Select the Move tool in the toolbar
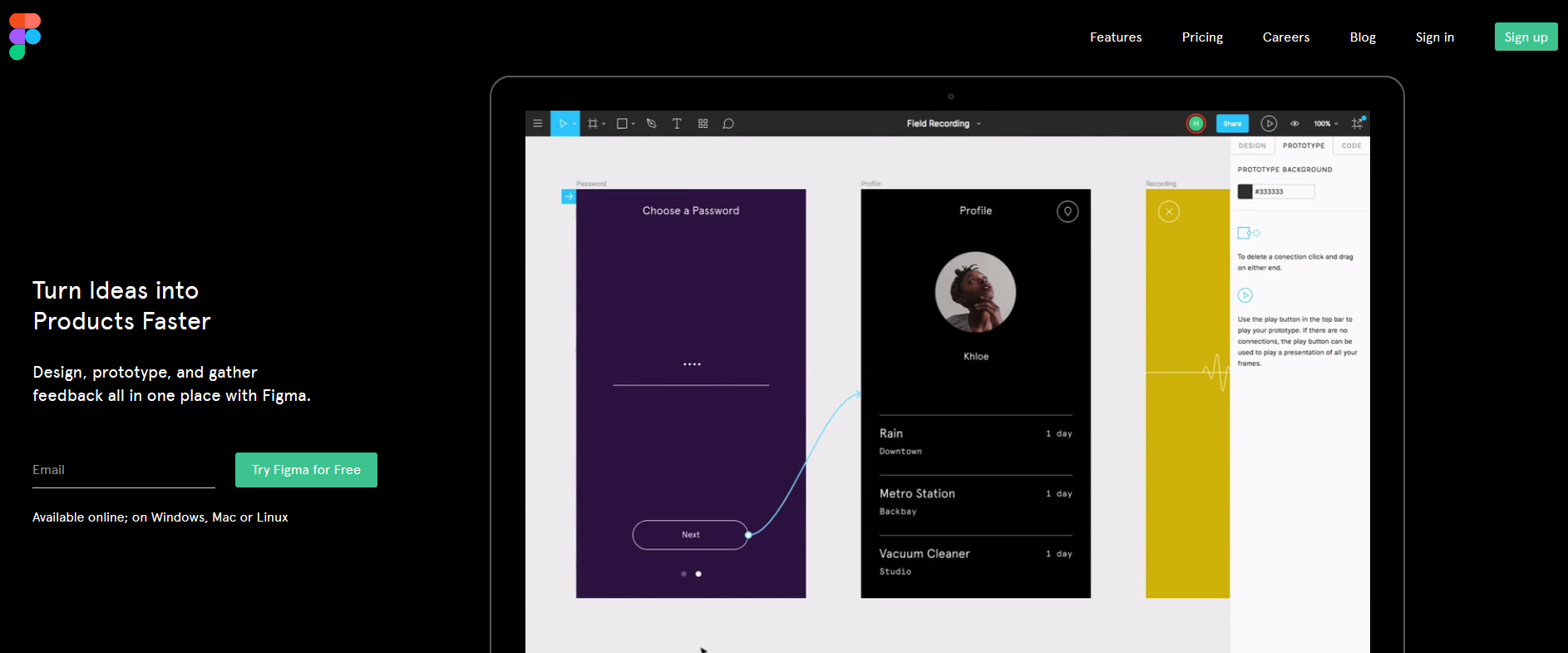Viewport: 1568px width, 653px height. tap(563, 124)
